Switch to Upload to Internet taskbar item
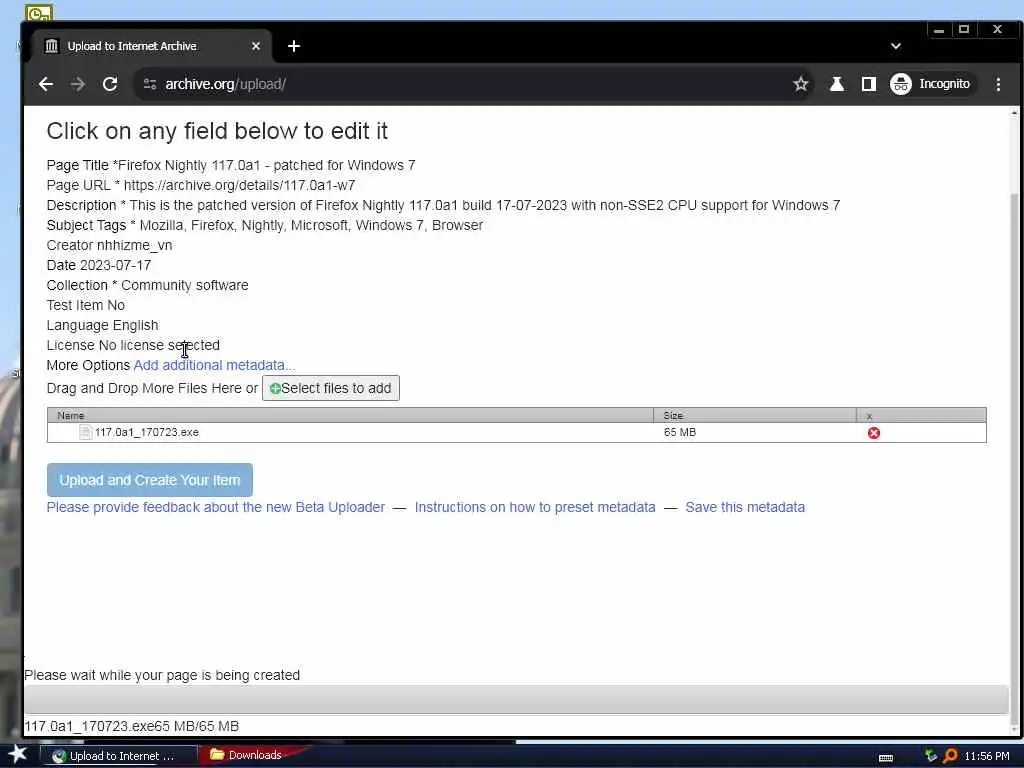The height and width of the screenshot is (768, 1024). (x=118, y=756)
